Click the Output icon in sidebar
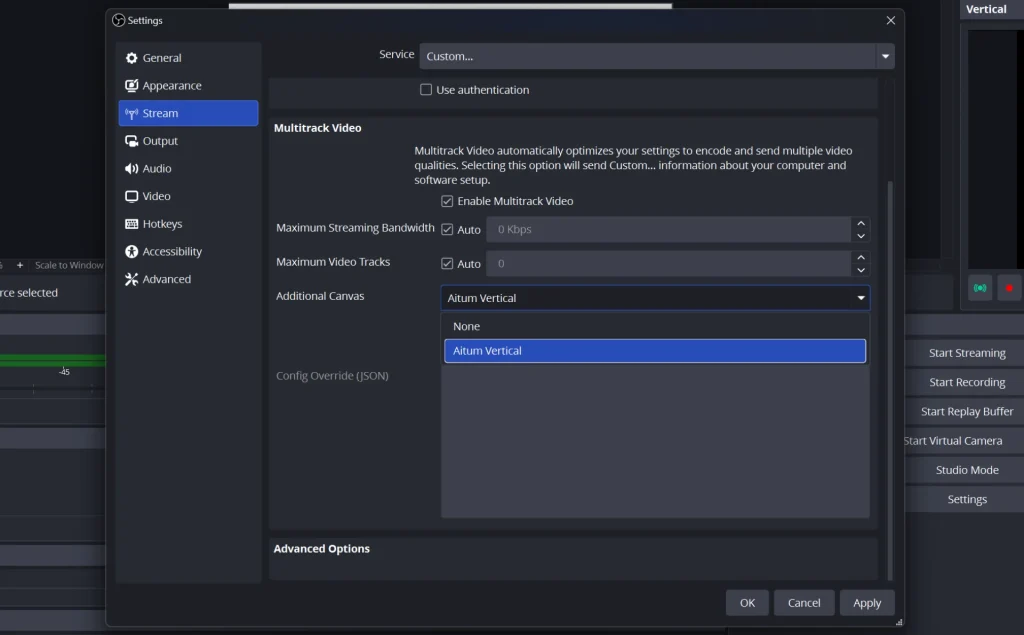 131,141
